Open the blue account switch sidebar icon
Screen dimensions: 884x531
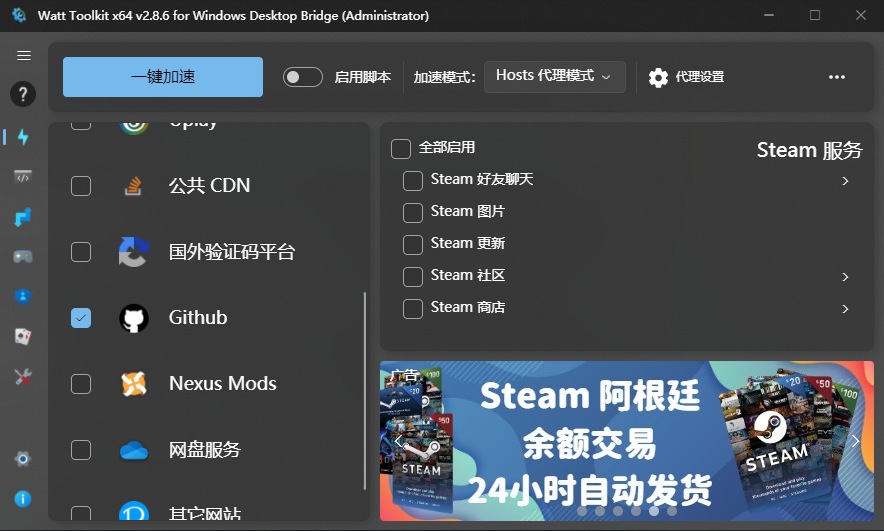tap(23, 216)
